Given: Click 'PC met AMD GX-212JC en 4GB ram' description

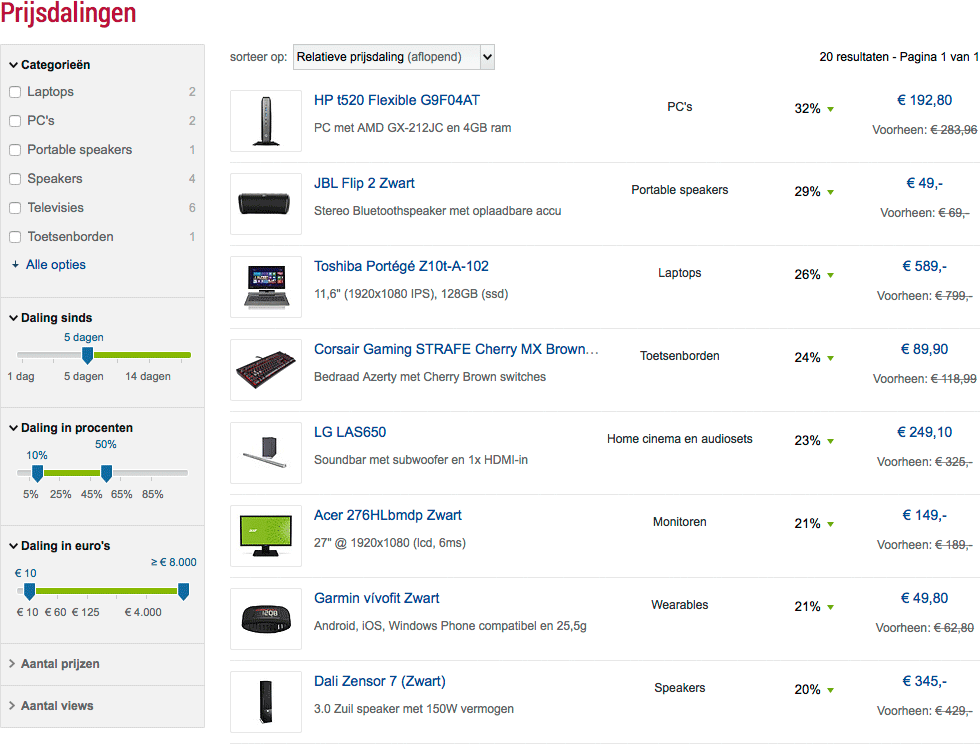Looking at the screenshot, I should pyautogui.click(x=412, y=128).
